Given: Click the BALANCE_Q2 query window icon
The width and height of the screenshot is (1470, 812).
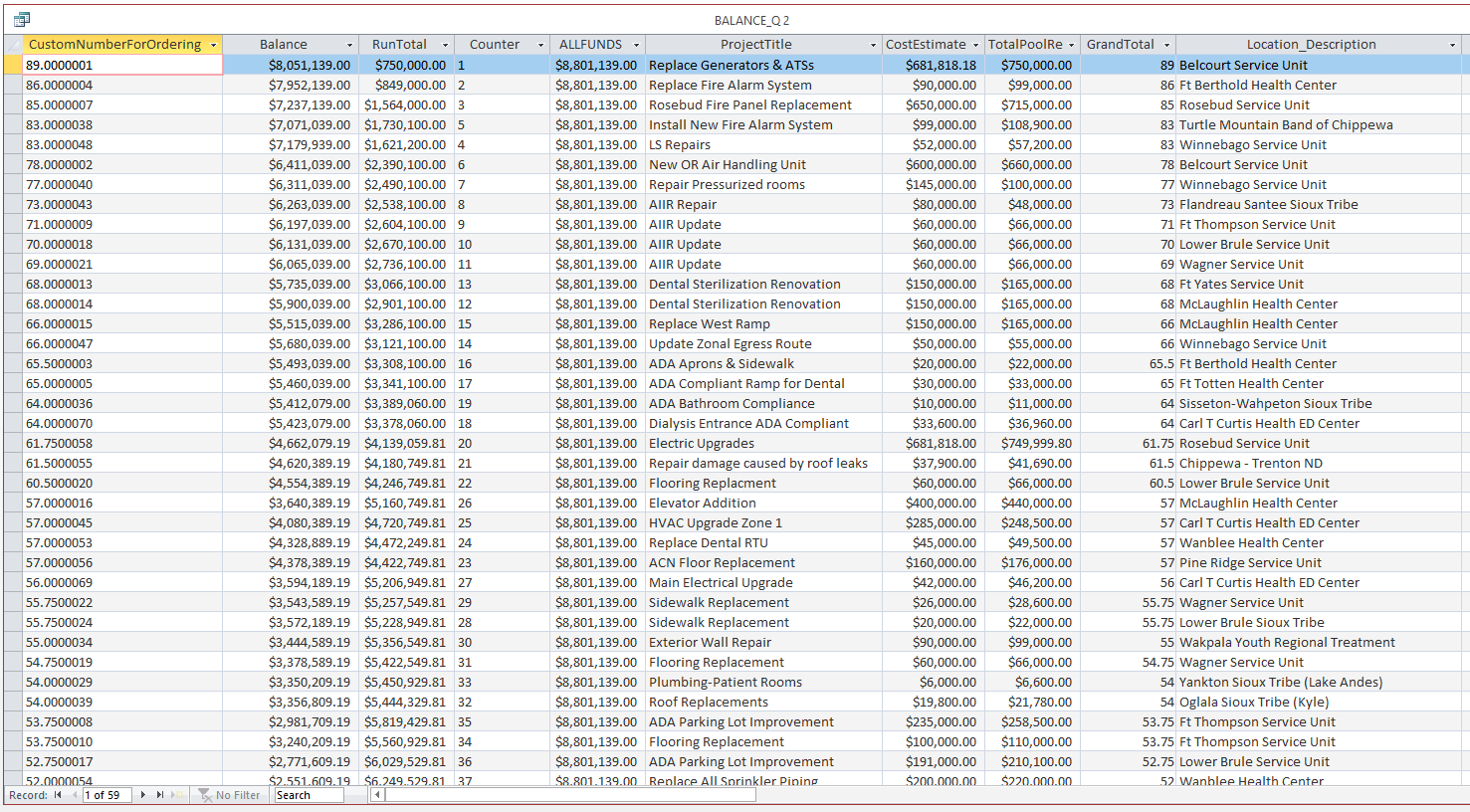Looking at the screenshot, I should [x=22, y=19].
